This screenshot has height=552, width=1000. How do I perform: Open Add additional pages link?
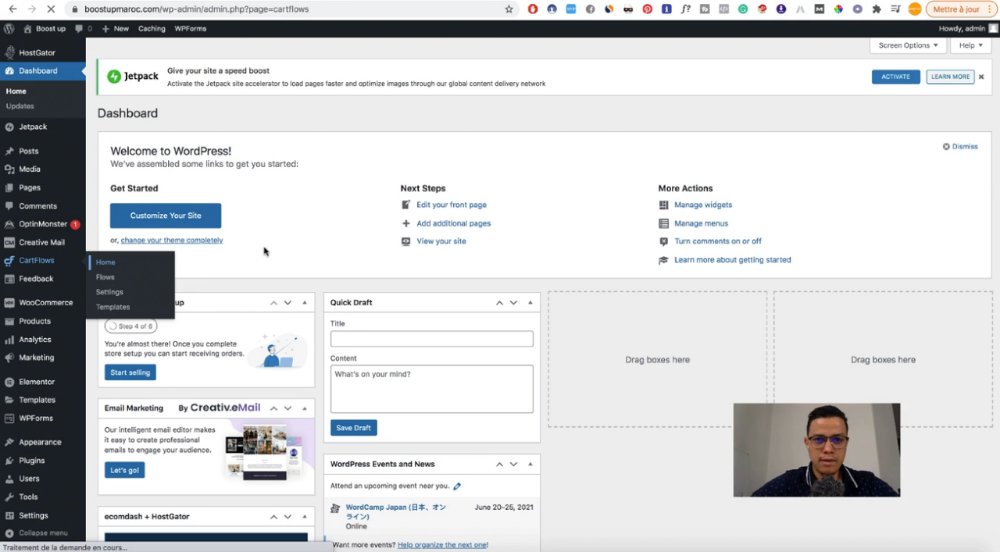[x=453, y=223]
